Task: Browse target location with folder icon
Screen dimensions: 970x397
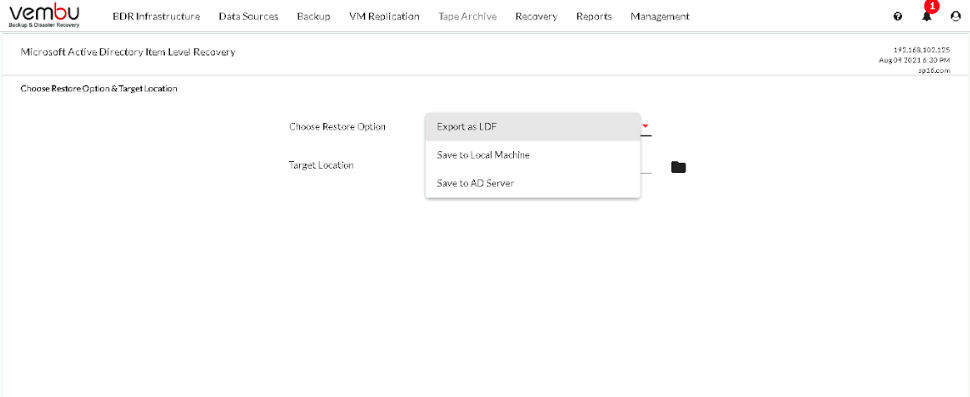Action: point(679,167)
